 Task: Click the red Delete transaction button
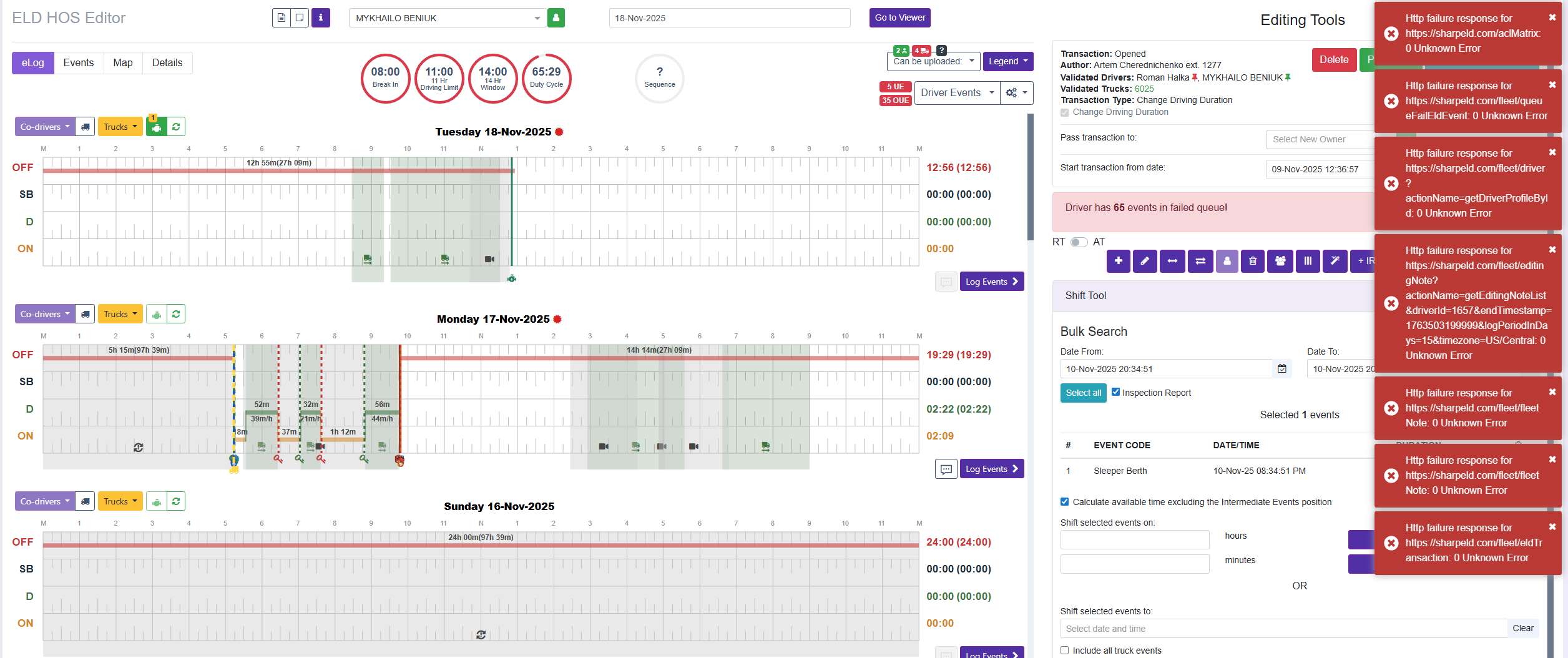click(1334, 60)
